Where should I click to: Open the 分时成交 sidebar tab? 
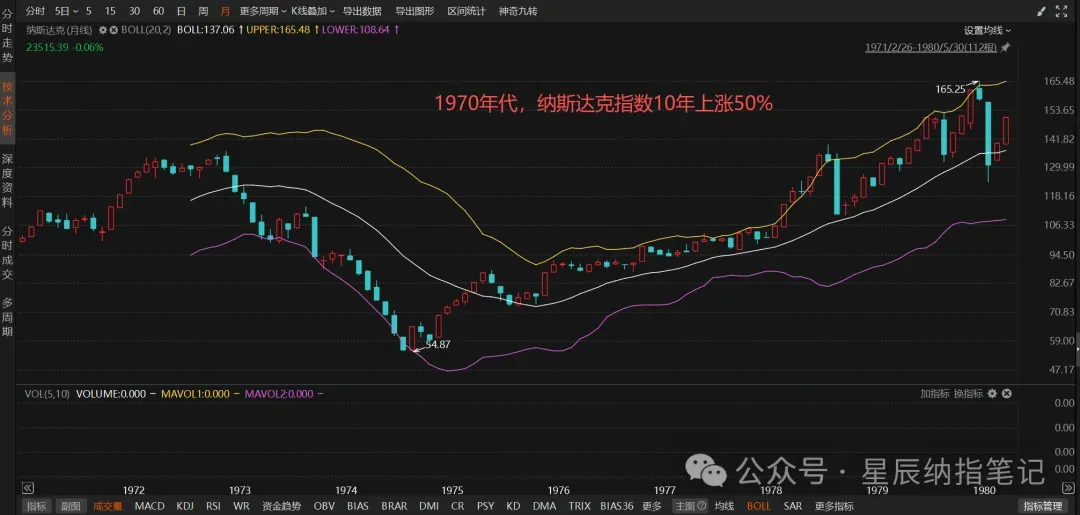point(7,253)
